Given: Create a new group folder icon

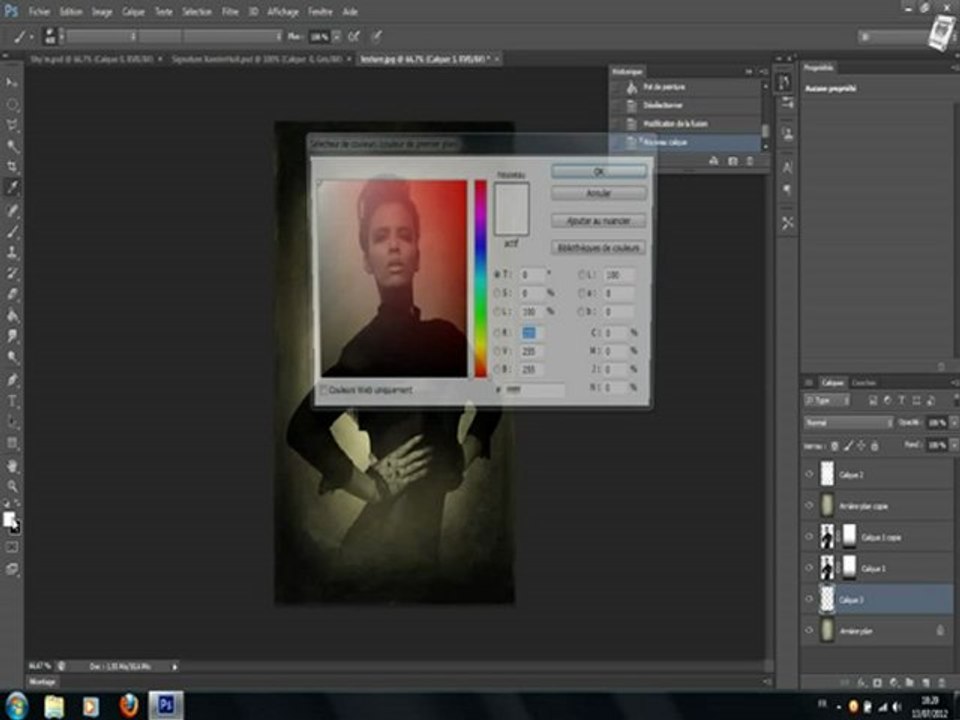Looking at the screenshot, I should tap(910, 682).
